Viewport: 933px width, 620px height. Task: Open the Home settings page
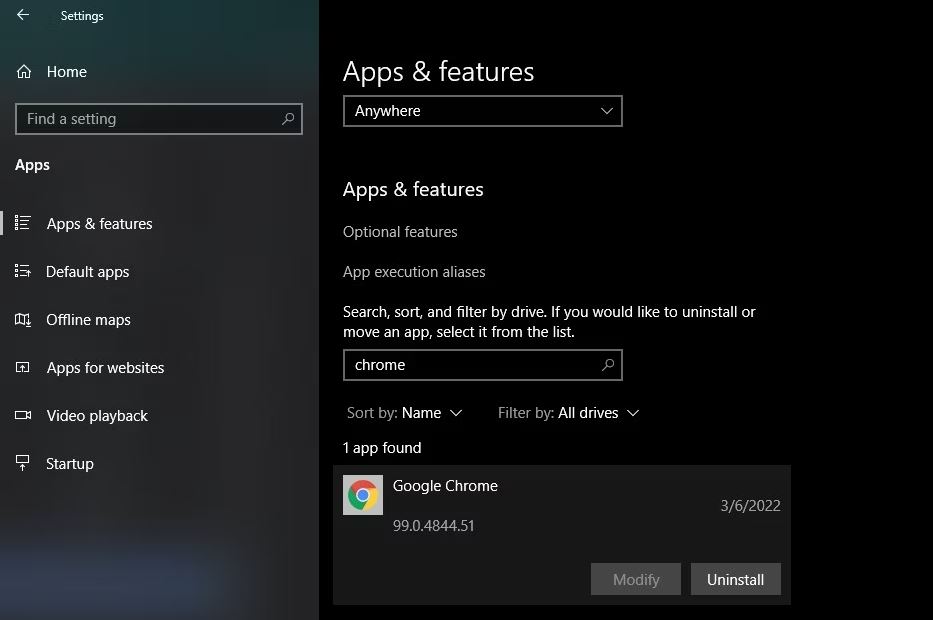tap(67, 72)
